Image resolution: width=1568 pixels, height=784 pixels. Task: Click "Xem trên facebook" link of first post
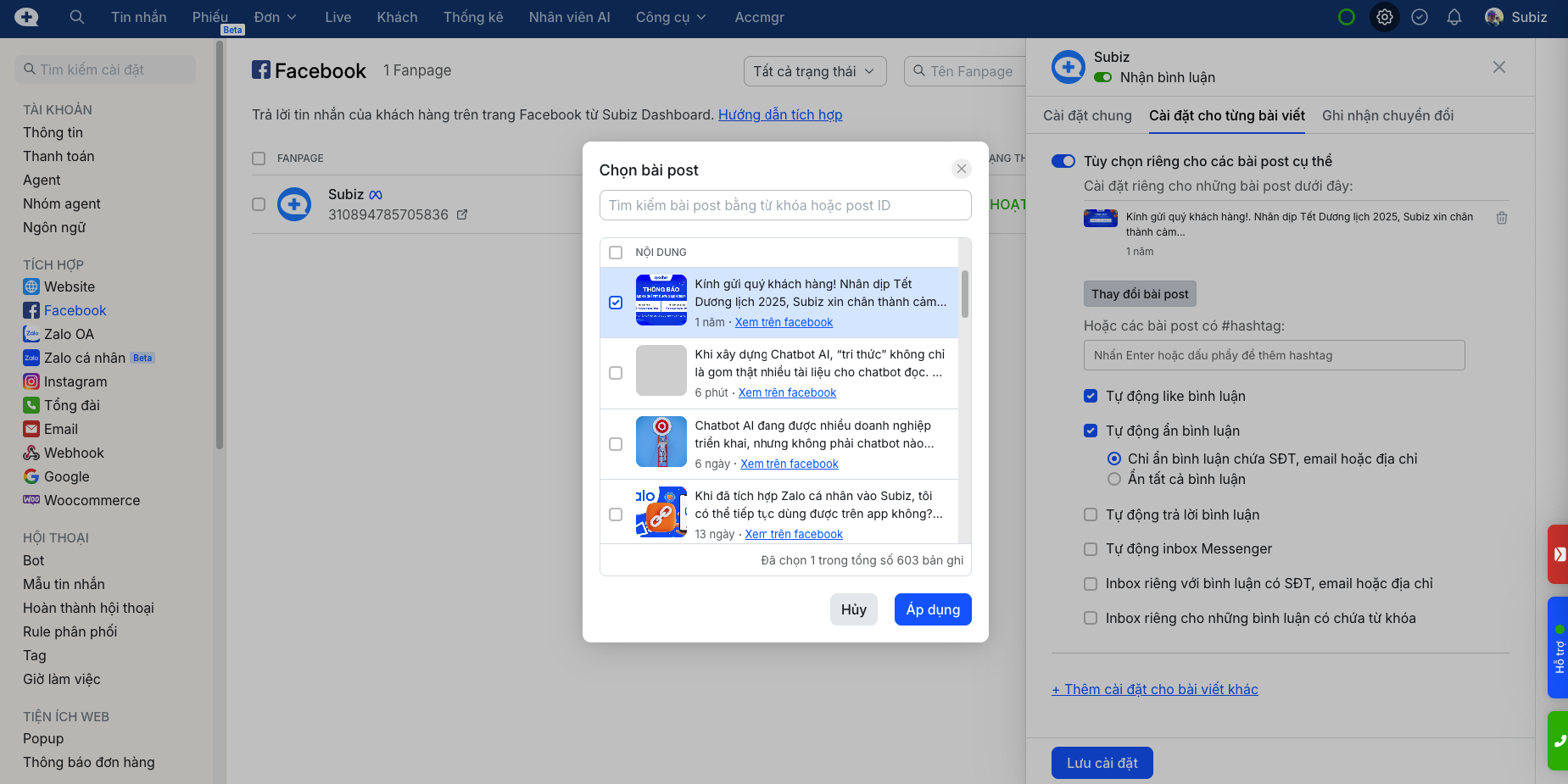(x=784, y=322)
